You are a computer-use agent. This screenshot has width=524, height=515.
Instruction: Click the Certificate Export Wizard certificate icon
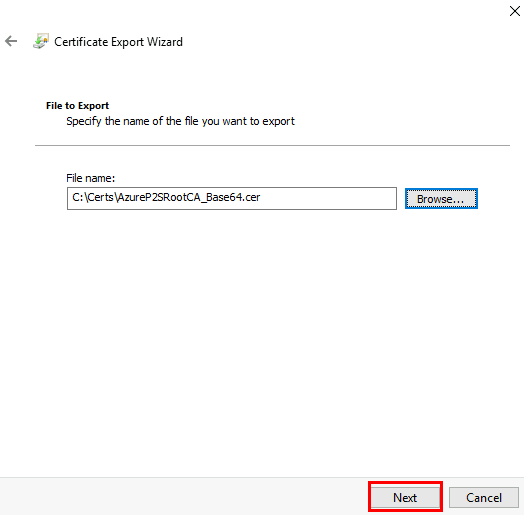(x=41, y=41)
